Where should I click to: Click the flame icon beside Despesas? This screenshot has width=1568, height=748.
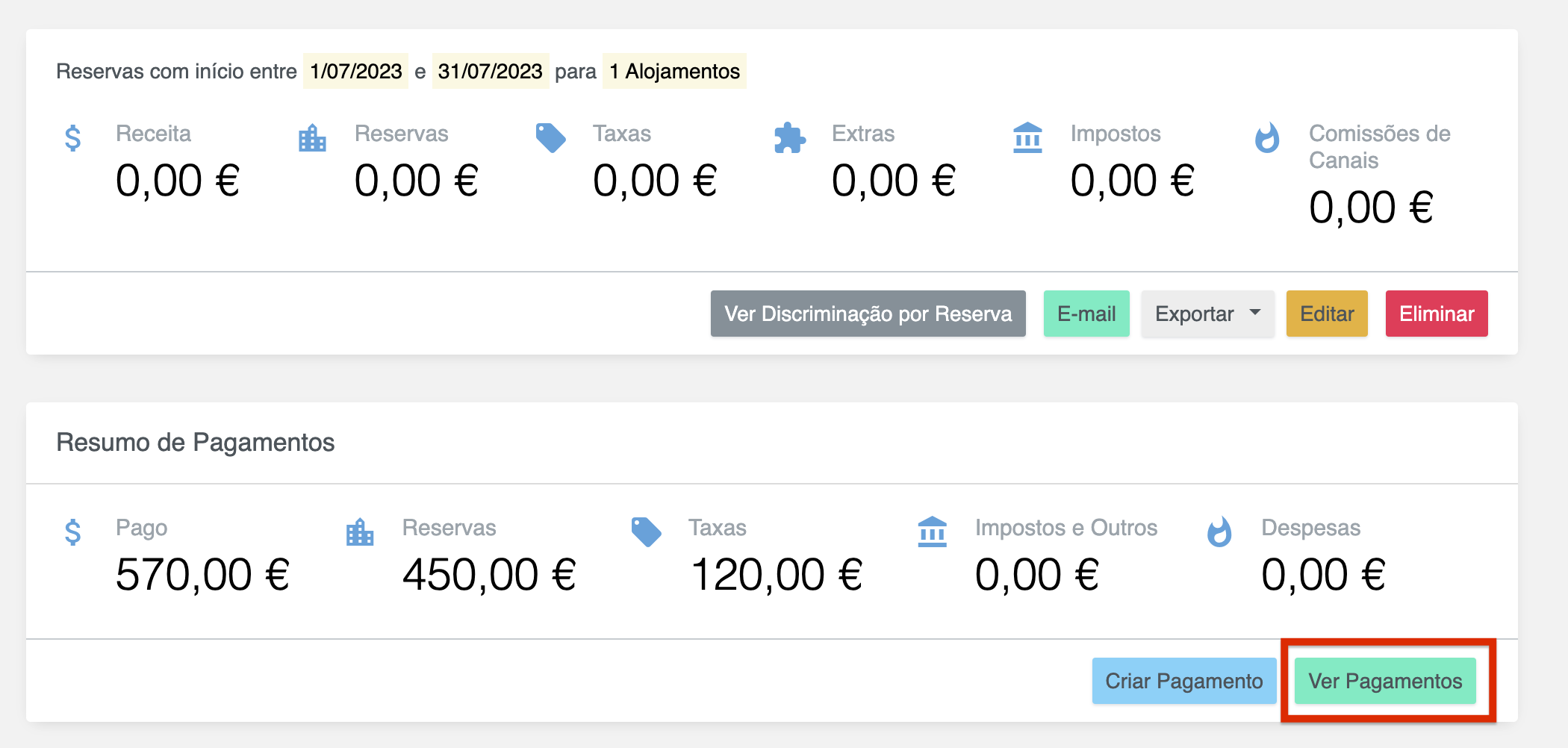click(1219, 532)
